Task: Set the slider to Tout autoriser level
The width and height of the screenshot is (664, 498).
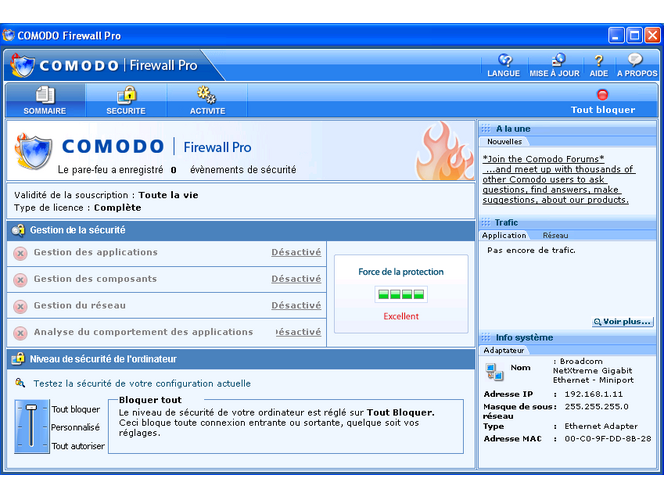Action: (x=78, y=446)
